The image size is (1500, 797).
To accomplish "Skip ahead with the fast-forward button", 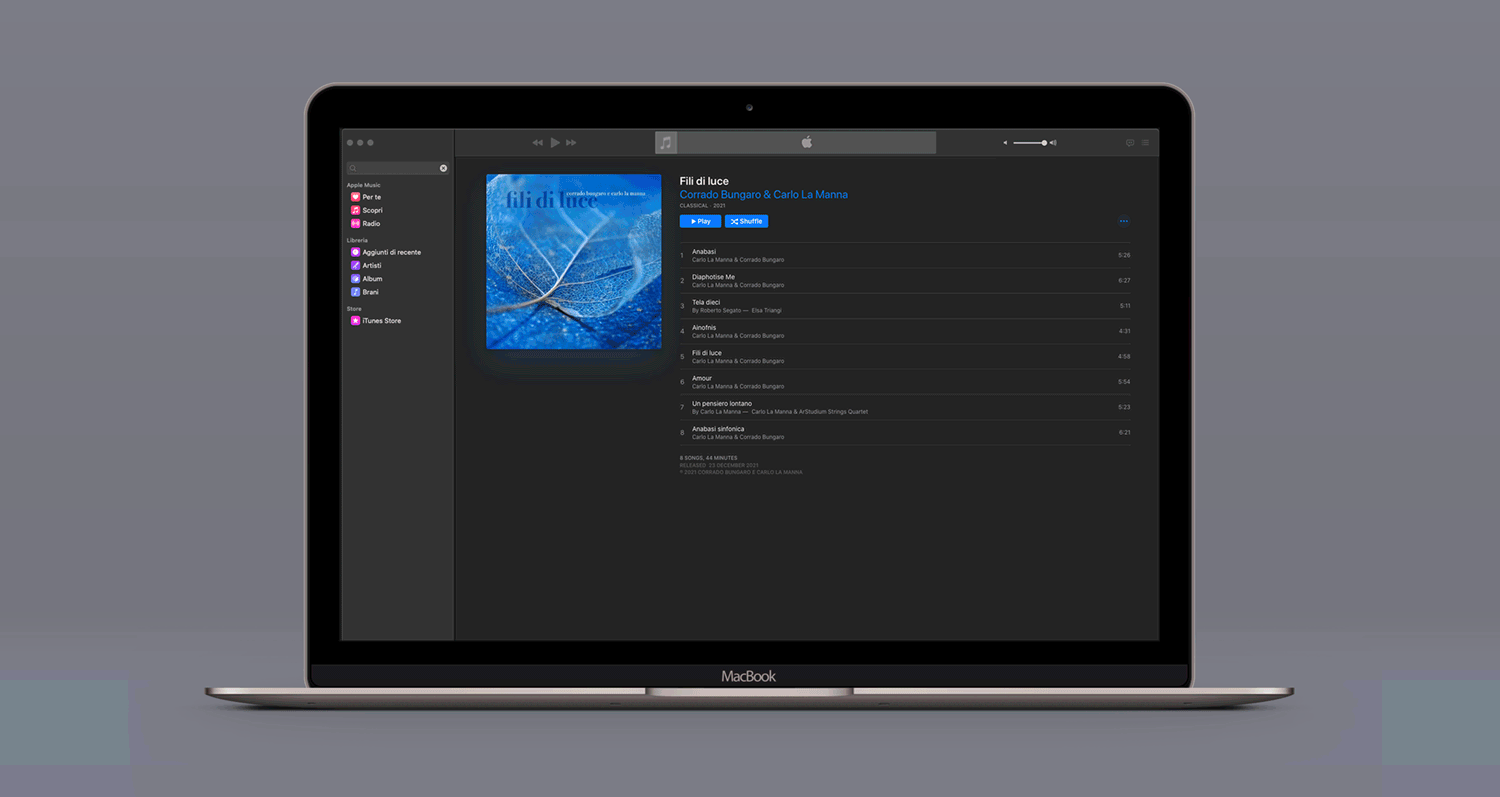I will point(571,143).
